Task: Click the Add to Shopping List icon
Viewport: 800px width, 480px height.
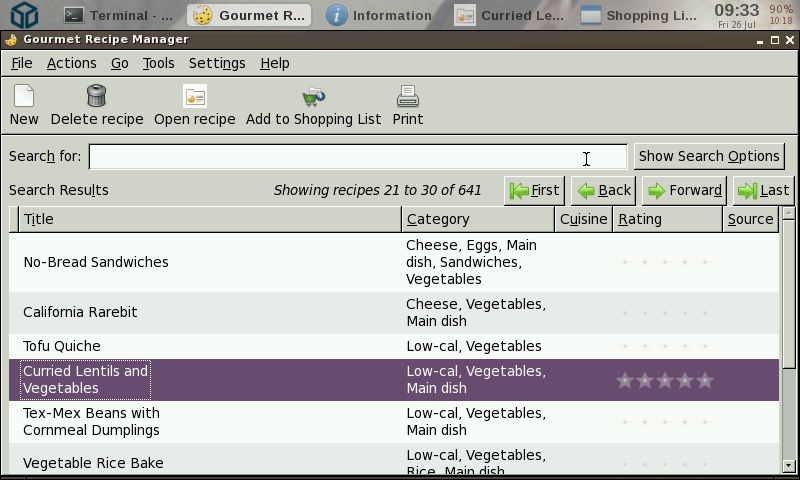Action: pyautogui.click(x=313, y=97)
